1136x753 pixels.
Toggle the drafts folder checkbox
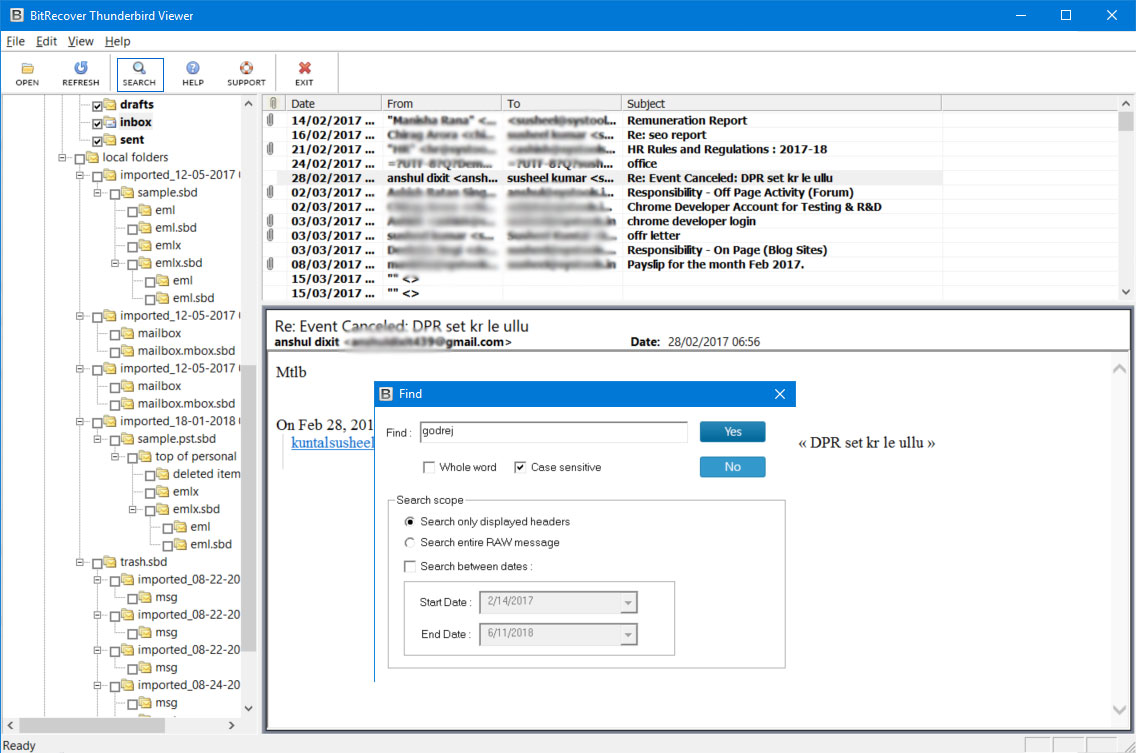click(97, 106)
